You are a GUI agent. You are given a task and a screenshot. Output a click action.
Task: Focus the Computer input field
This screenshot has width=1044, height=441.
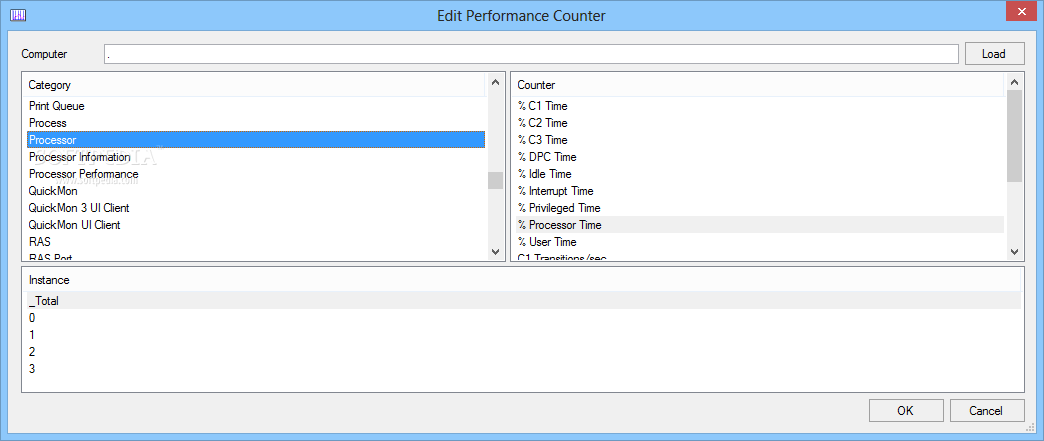click(531, 54)
